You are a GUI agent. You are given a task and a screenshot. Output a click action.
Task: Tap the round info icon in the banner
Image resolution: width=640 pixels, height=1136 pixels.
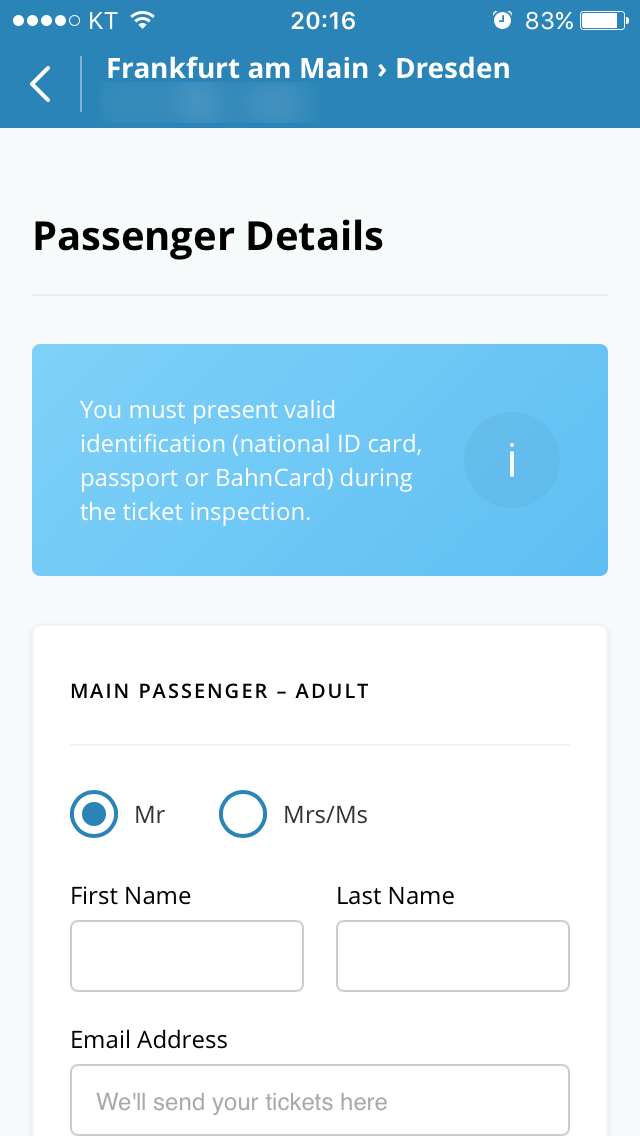[x=511, y=461]
